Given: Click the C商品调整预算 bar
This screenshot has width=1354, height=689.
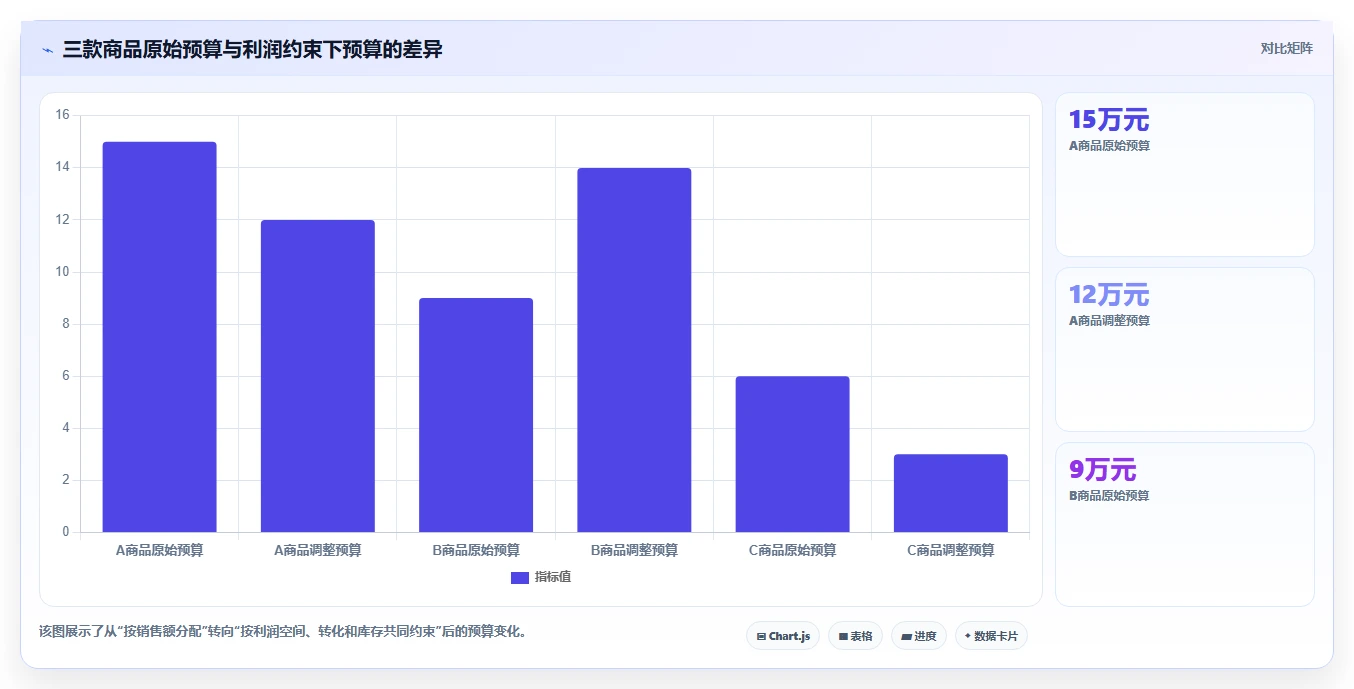Looking at the screenshot, I should click(x=951, y=493).
